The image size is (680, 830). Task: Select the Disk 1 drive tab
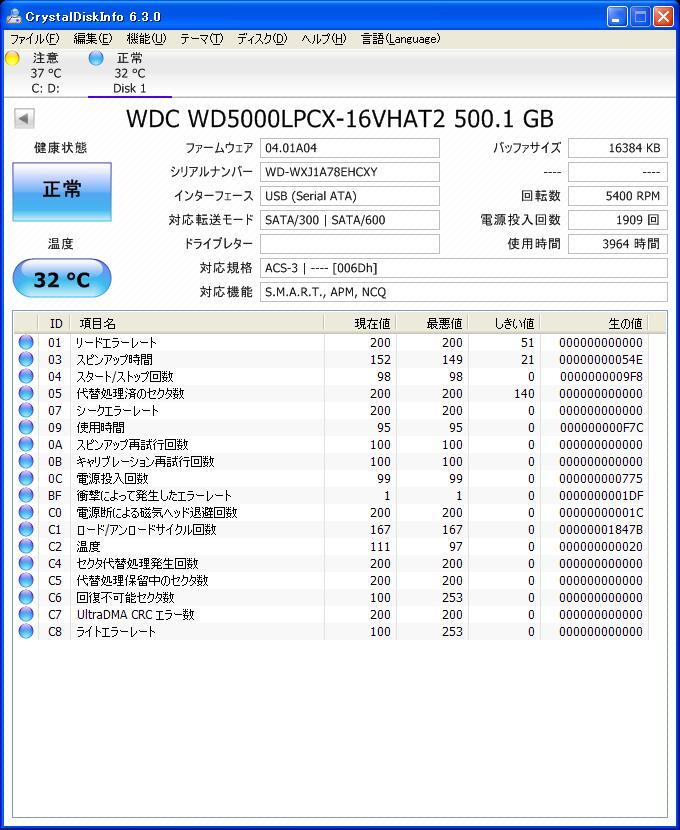pos(130,73)
